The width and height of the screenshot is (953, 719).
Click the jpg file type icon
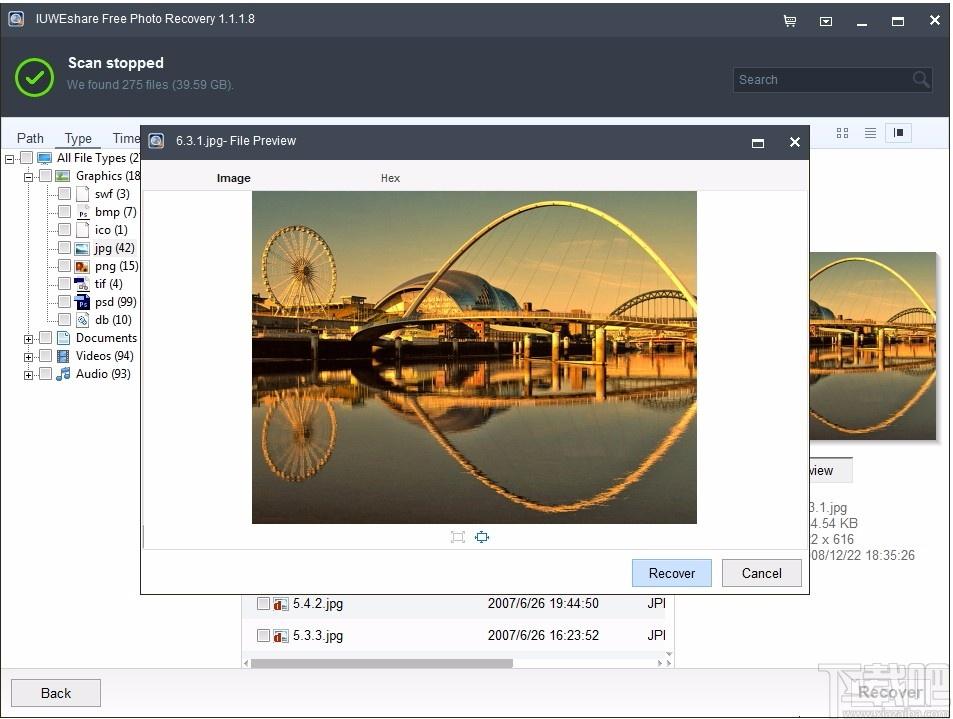point(81,248)
